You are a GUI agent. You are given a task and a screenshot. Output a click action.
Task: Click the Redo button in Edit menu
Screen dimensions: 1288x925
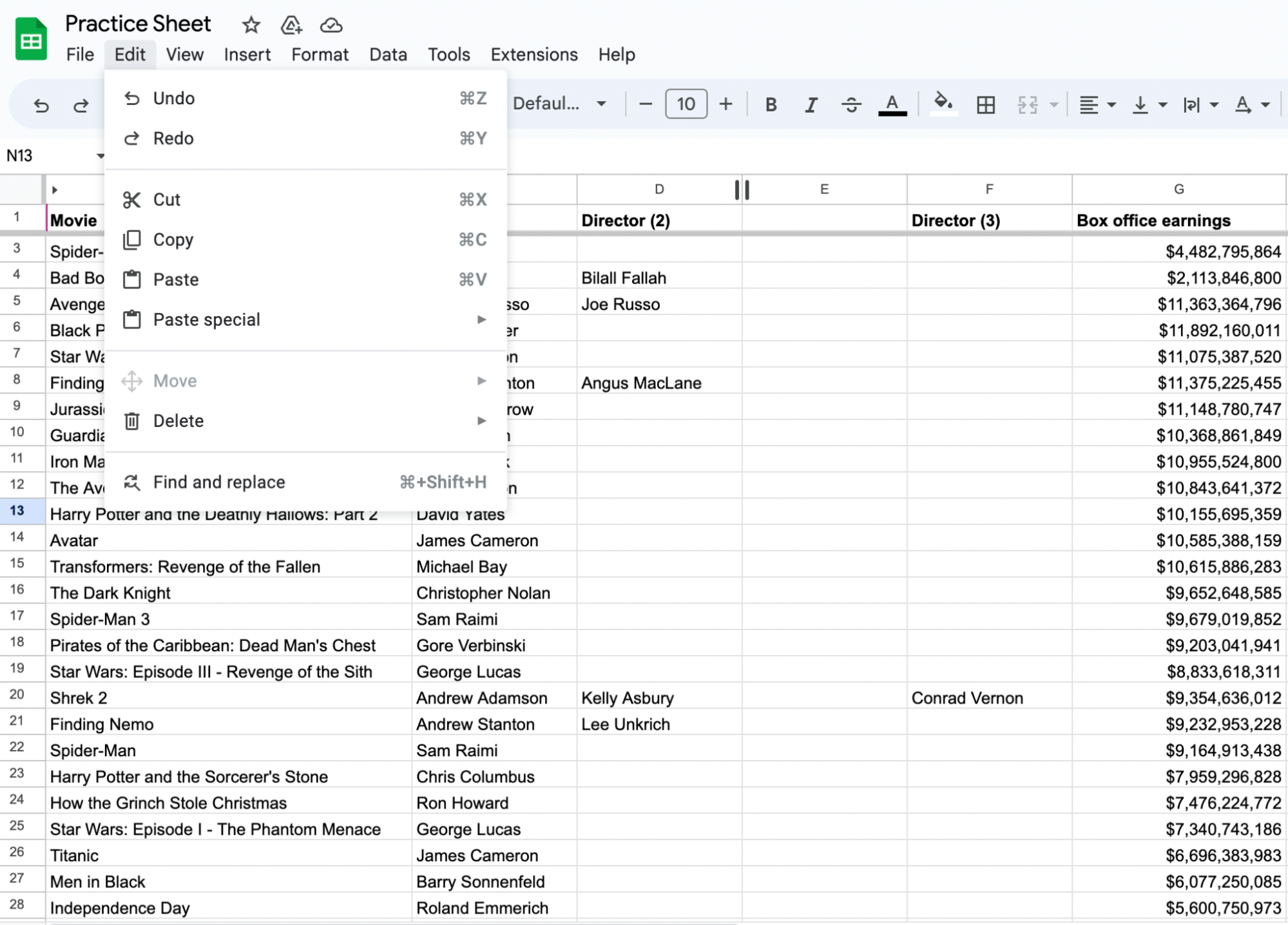173,138
